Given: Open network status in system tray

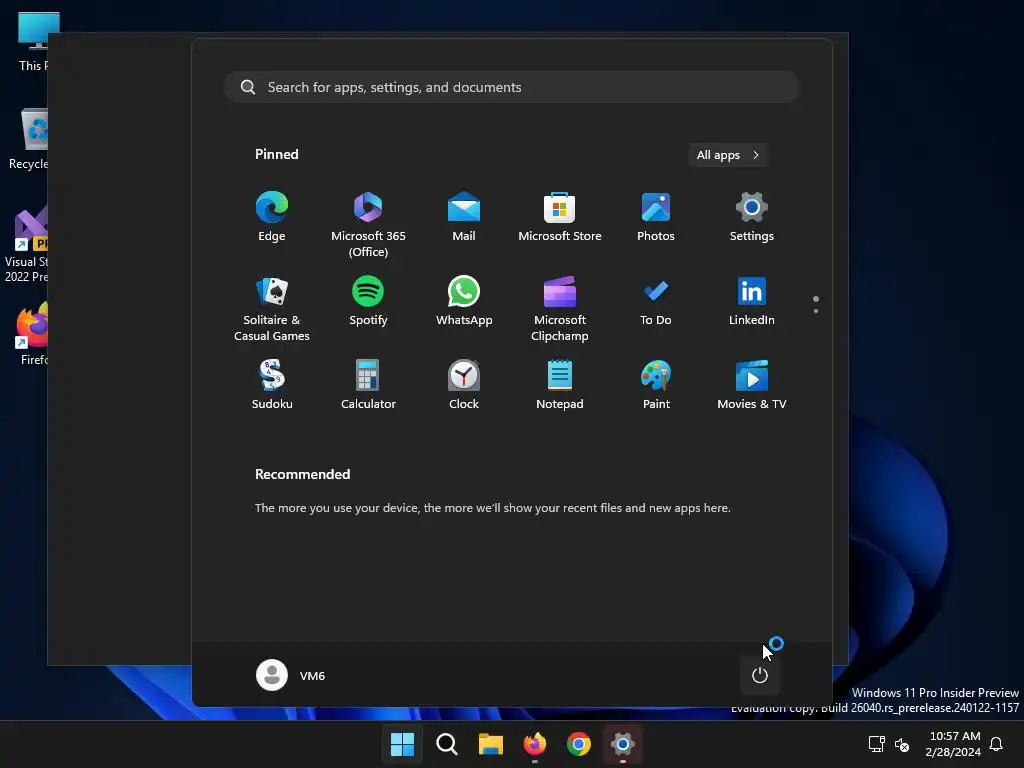Looking at the screenshot, I should point(876,744).
